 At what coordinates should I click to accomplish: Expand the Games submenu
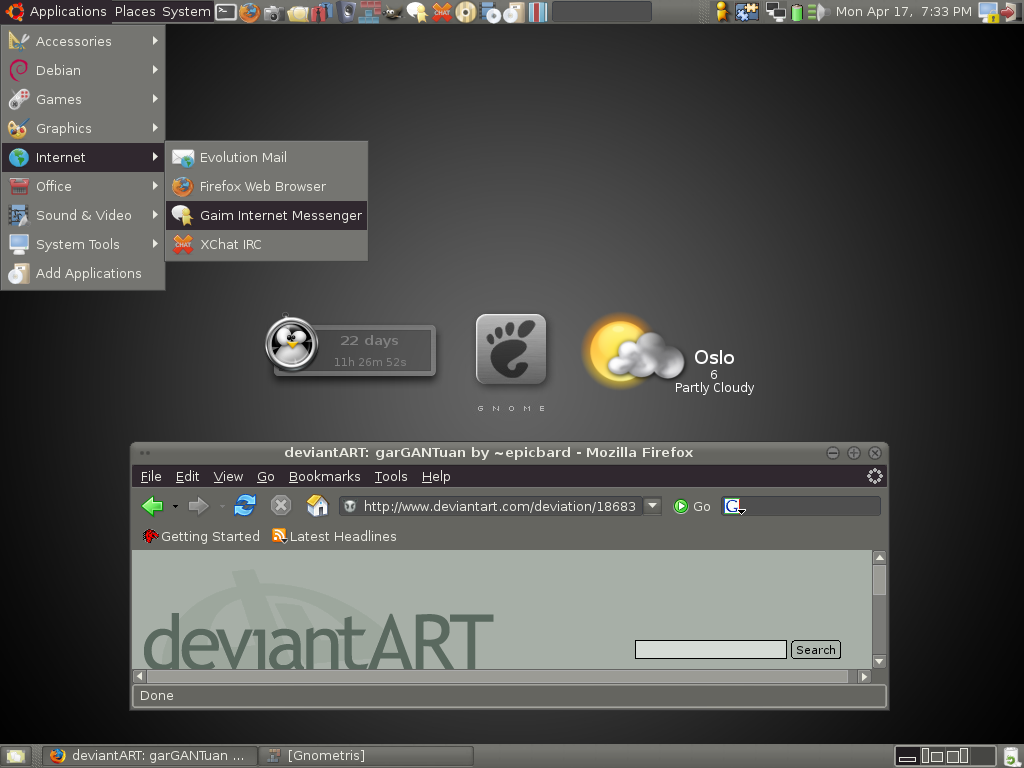(x=83, y=99)
